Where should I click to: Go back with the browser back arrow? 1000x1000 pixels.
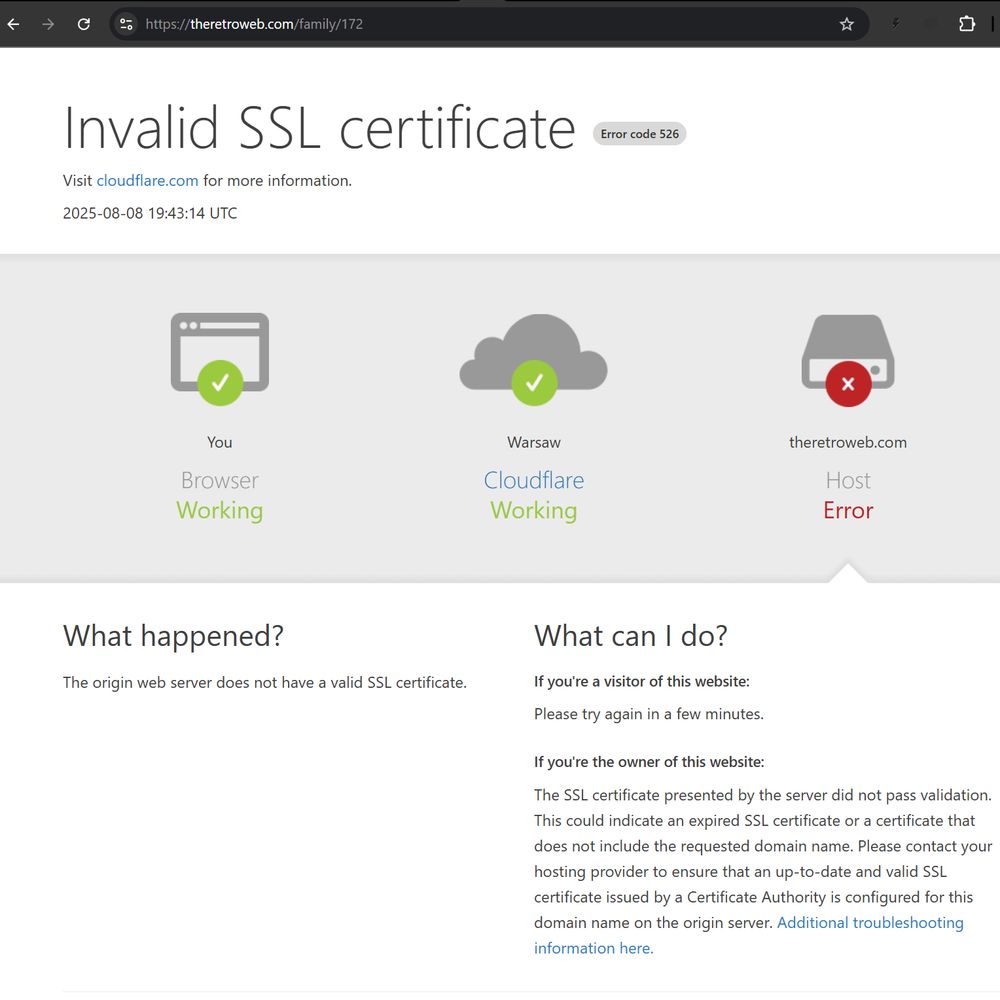pyautogui.click(x=13, y=24)
